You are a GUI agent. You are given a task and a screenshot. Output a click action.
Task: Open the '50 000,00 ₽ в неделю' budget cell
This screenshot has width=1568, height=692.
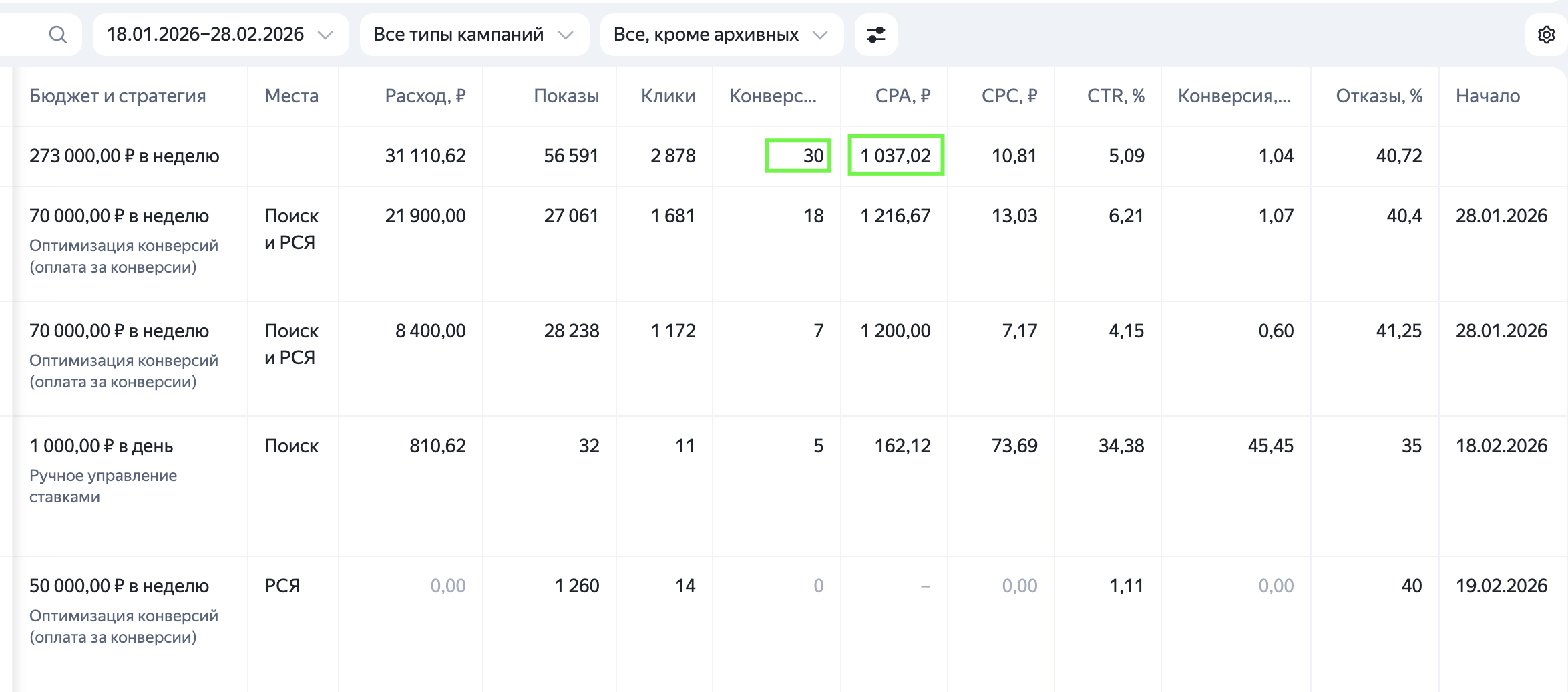(119, 586)
